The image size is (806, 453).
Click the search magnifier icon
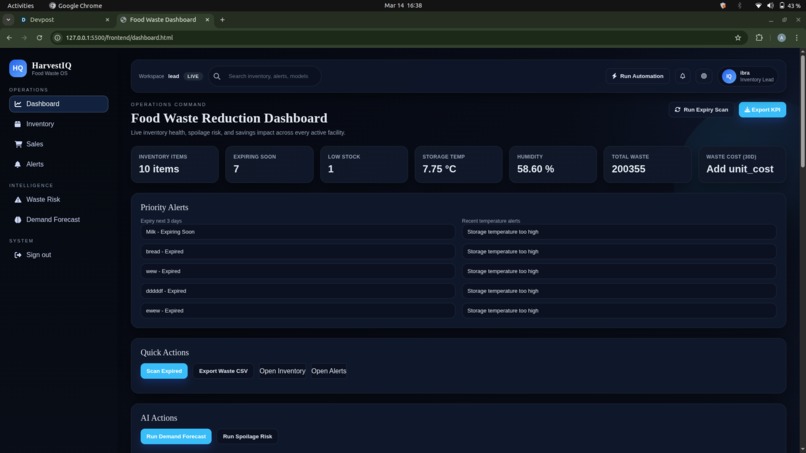click(217, 76)
